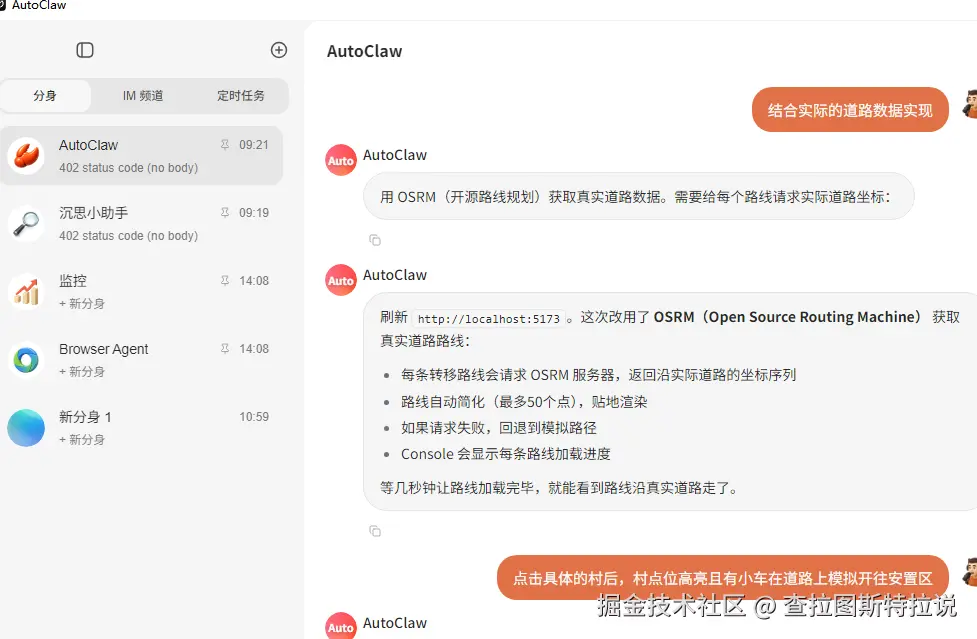The width and height of the screenshot is (977, 639).
Task: Copy the OSRM routing message with copy icon
Action: click(x=375, y=240)
